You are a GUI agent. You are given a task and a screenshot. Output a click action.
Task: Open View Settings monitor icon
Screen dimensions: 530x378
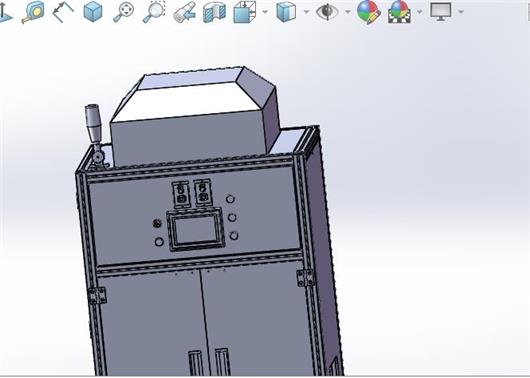click(x=441, y=12)
